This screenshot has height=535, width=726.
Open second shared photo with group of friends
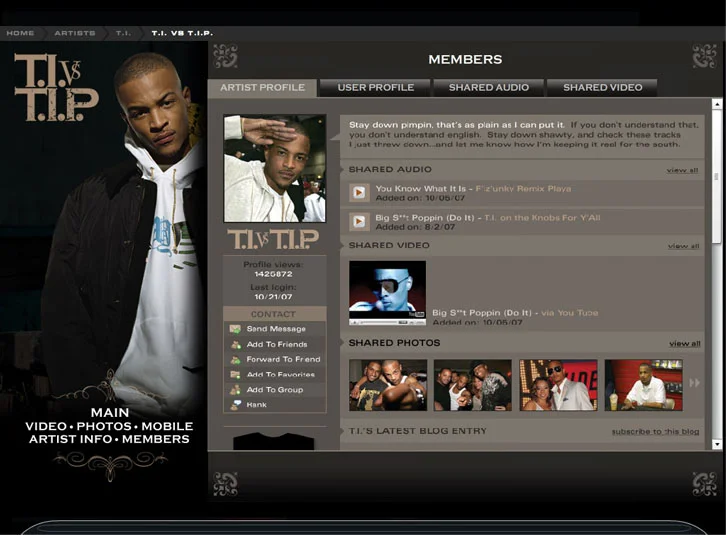(x=473, y=385)
